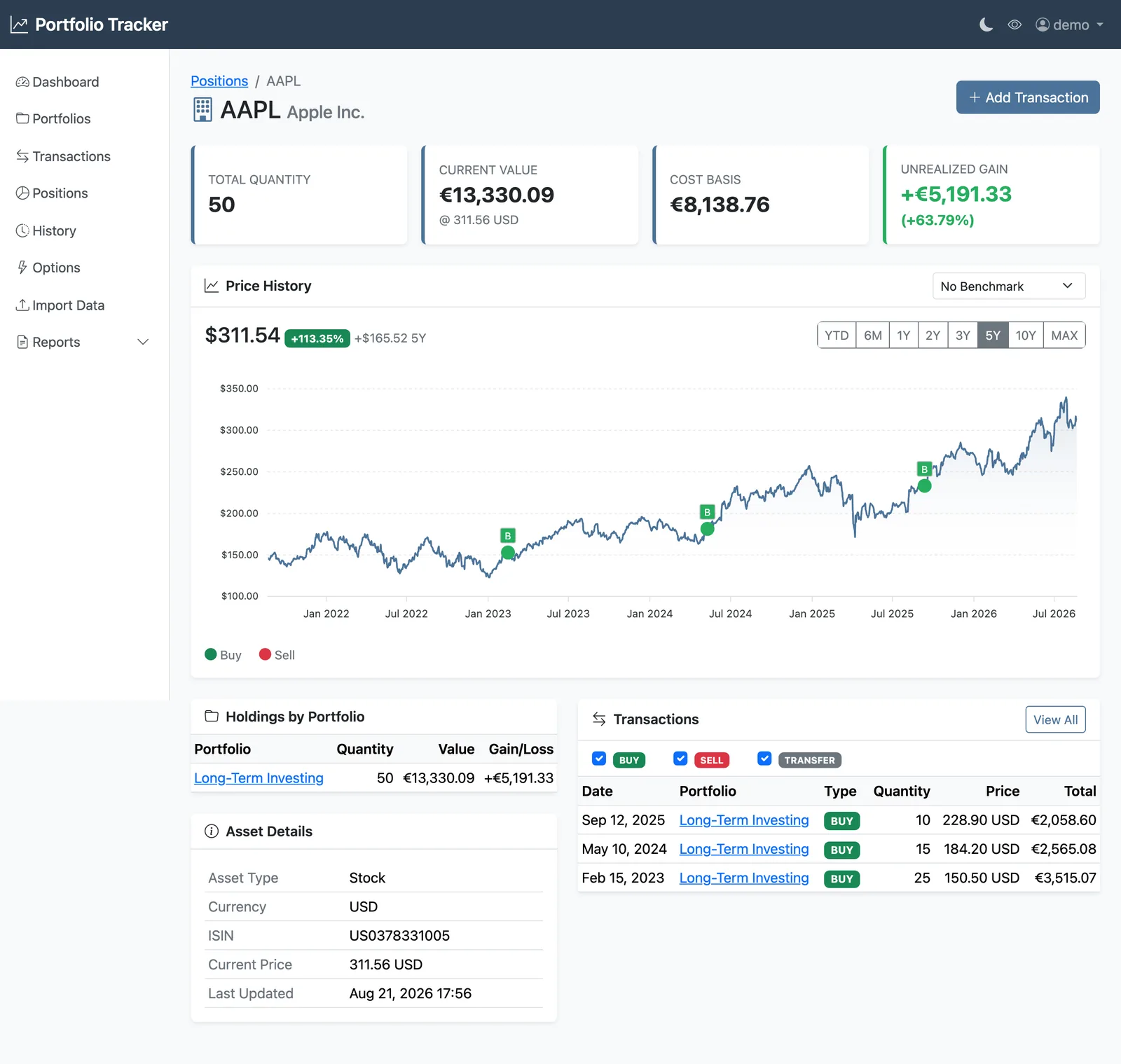Screen dimensions: 1121x1064
Task: Click the Portfolios folder icon in sidebar
Action: click(x=22, y=118)
